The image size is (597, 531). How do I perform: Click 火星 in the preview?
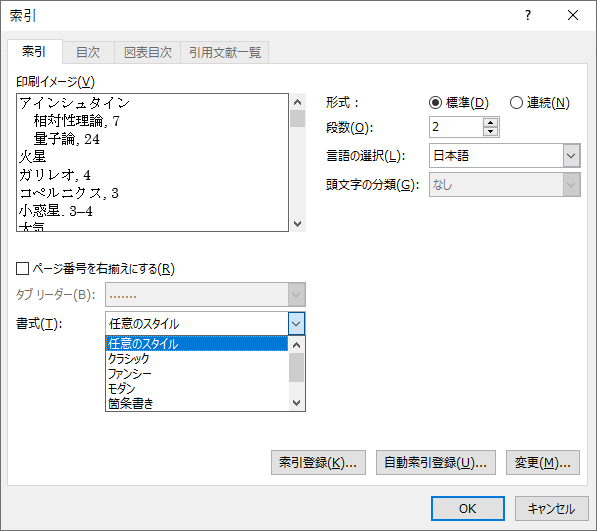33,157
